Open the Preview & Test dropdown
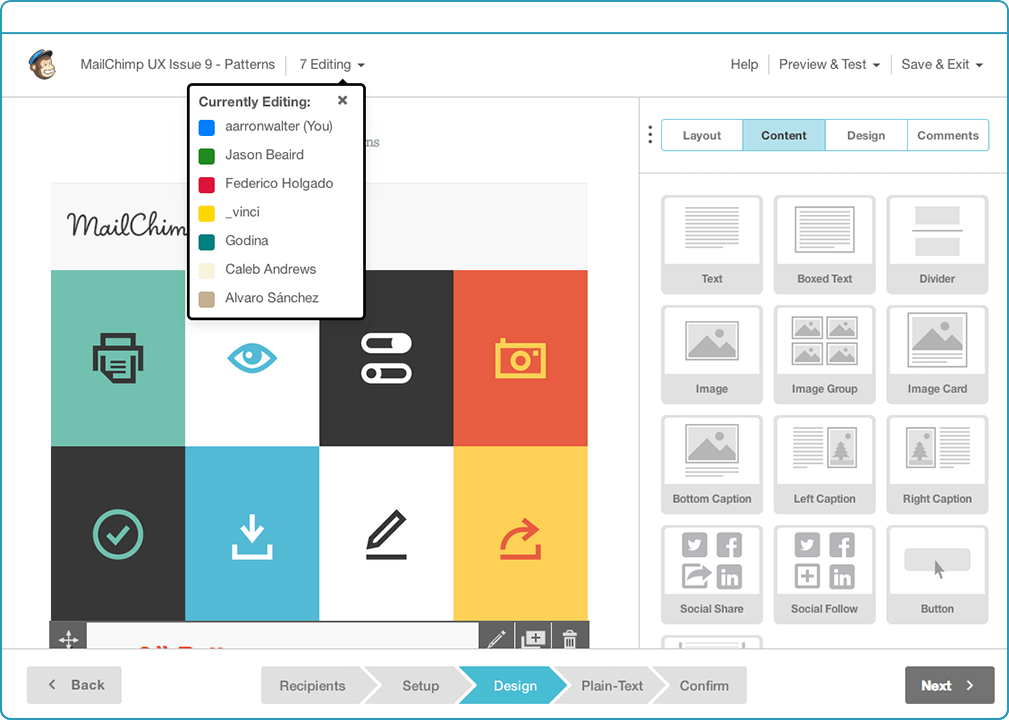This screenshot has width=1009, height=720. pyautogui.click(x=829, y=64)
